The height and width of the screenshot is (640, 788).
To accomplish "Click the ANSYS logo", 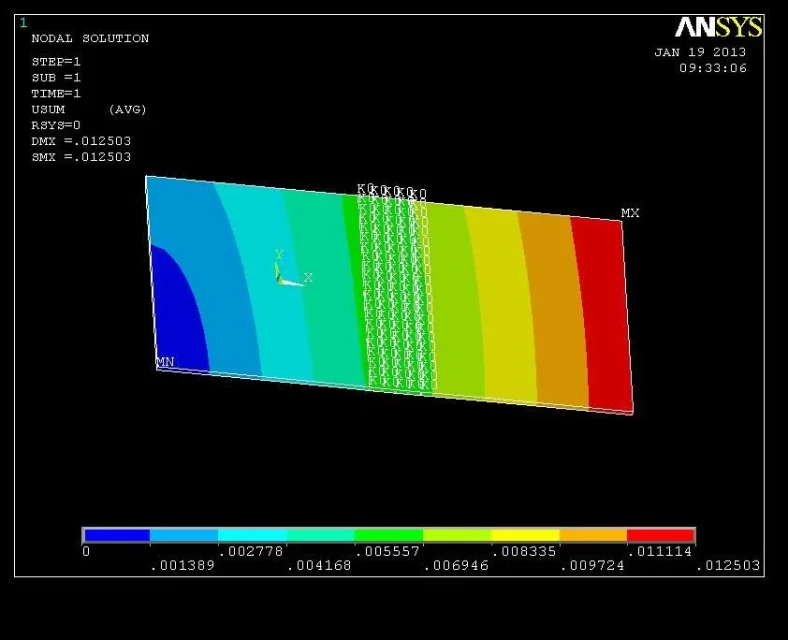I will (719, 27).
